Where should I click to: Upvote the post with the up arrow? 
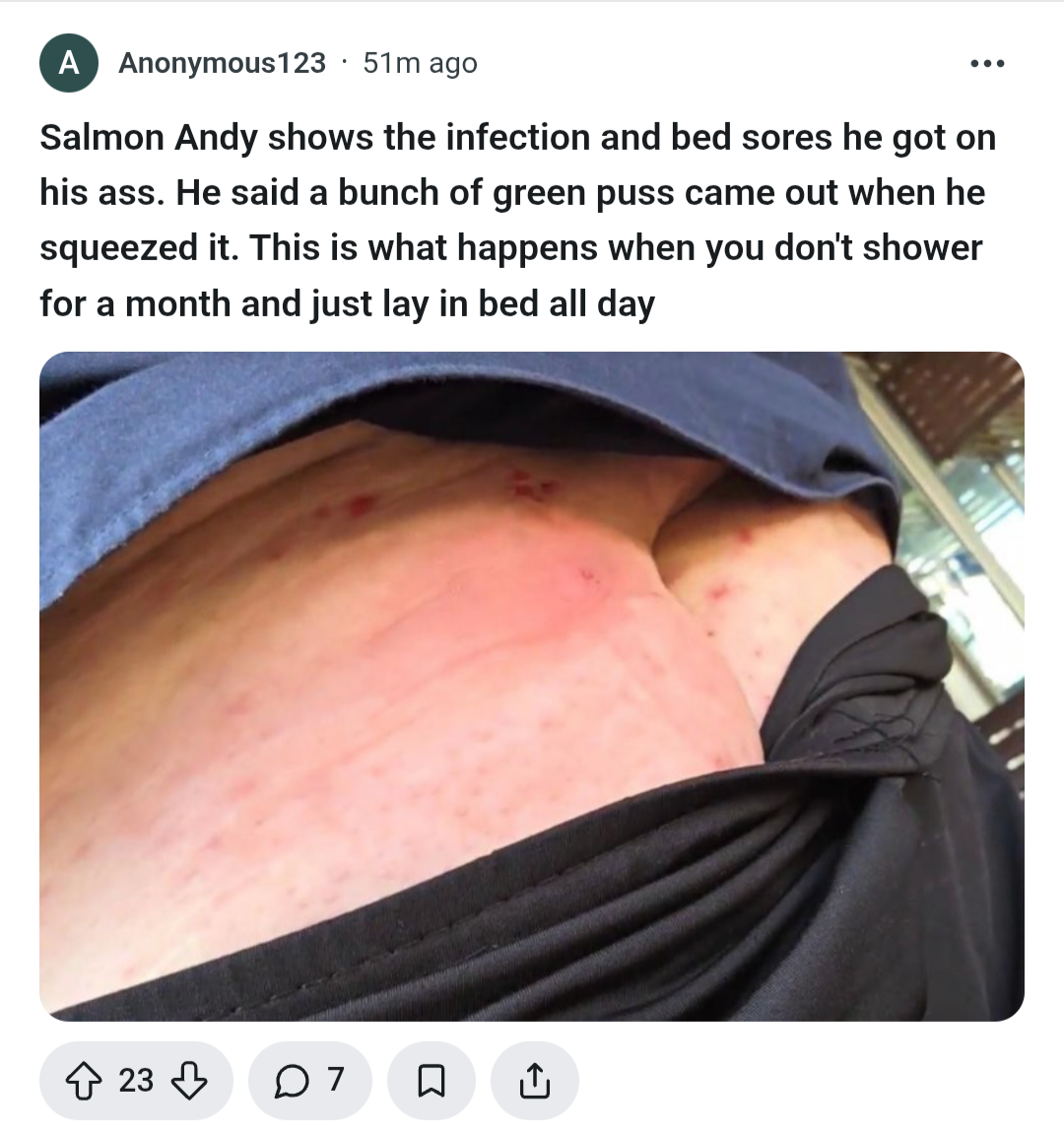click(84, 1080)
